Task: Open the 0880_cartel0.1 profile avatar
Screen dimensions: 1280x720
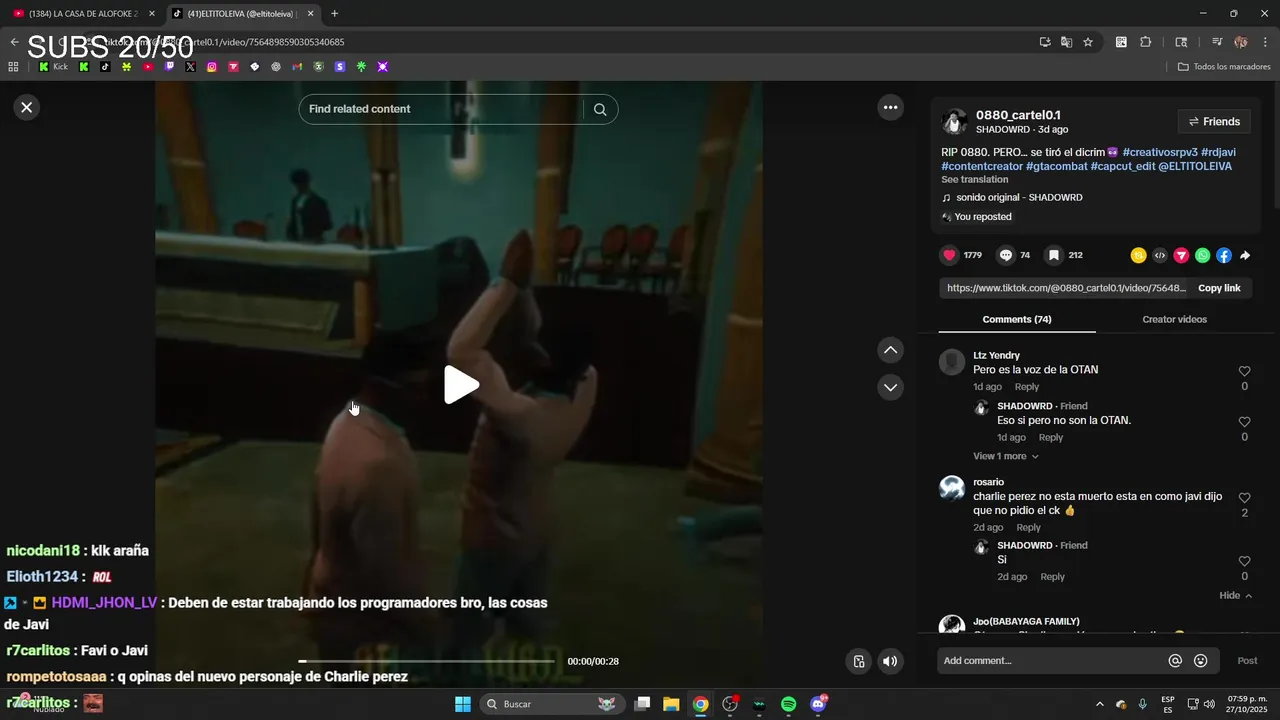Action: click(x=955, y=122)
